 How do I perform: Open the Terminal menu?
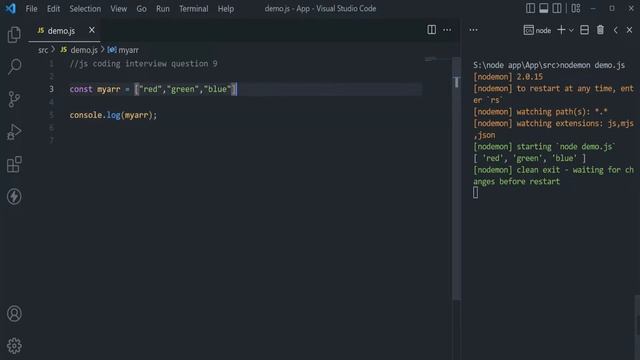[x=193, y=9]
